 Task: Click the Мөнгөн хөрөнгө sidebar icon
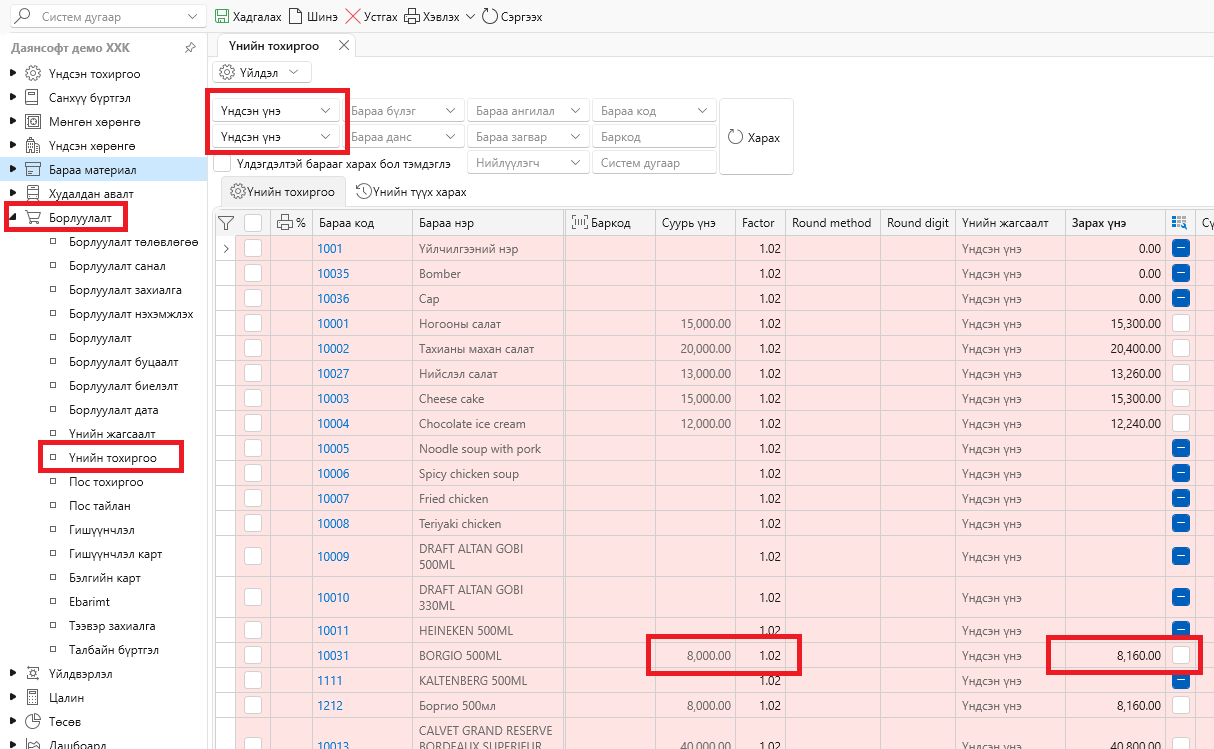click(x=32, y=122)
